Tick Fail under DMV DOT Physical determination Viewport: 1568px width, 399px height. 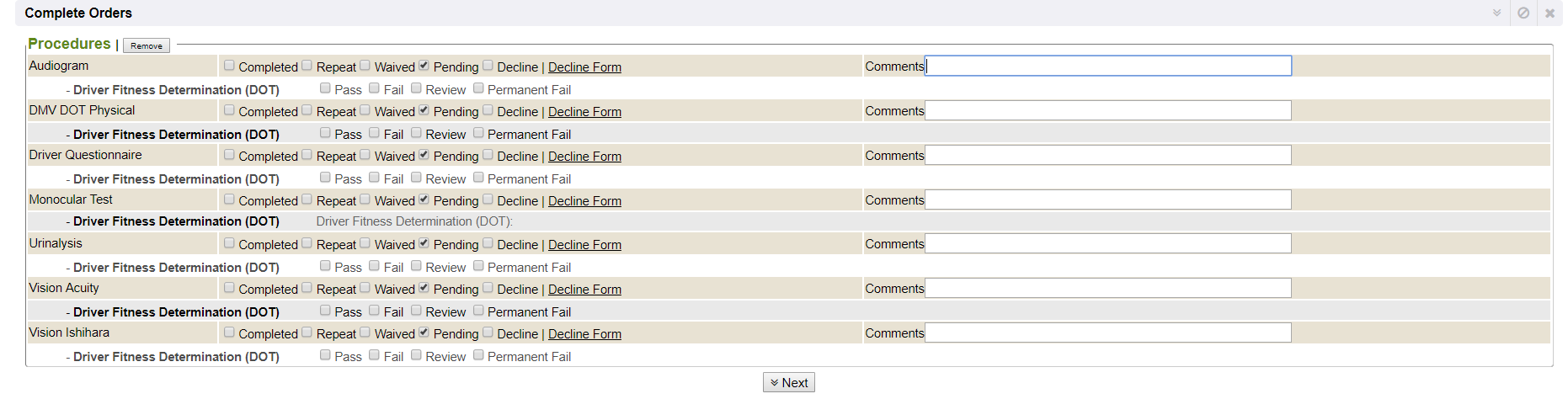(374, 133)
